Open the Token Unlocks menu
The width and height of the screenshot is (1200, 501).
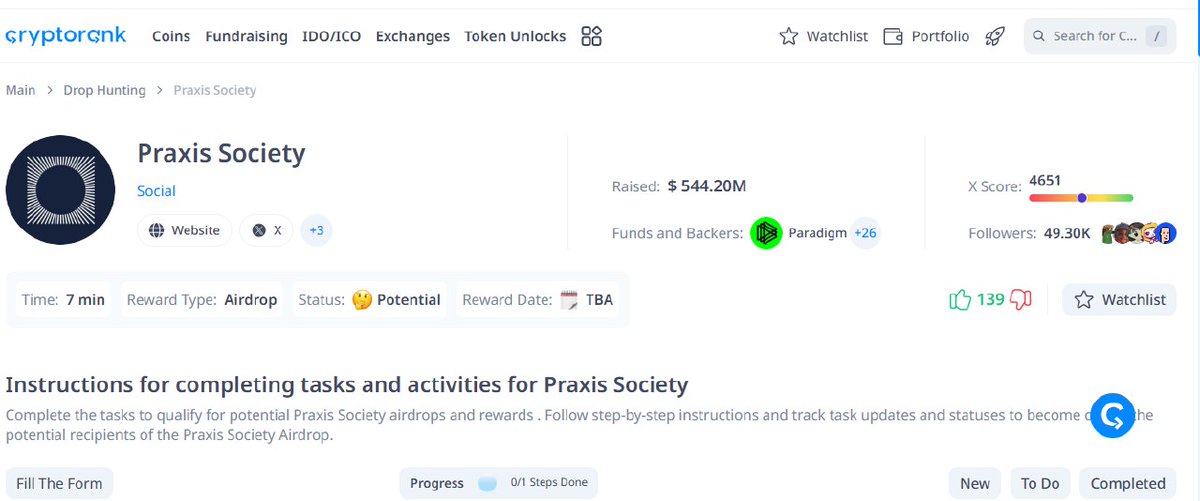515,36
